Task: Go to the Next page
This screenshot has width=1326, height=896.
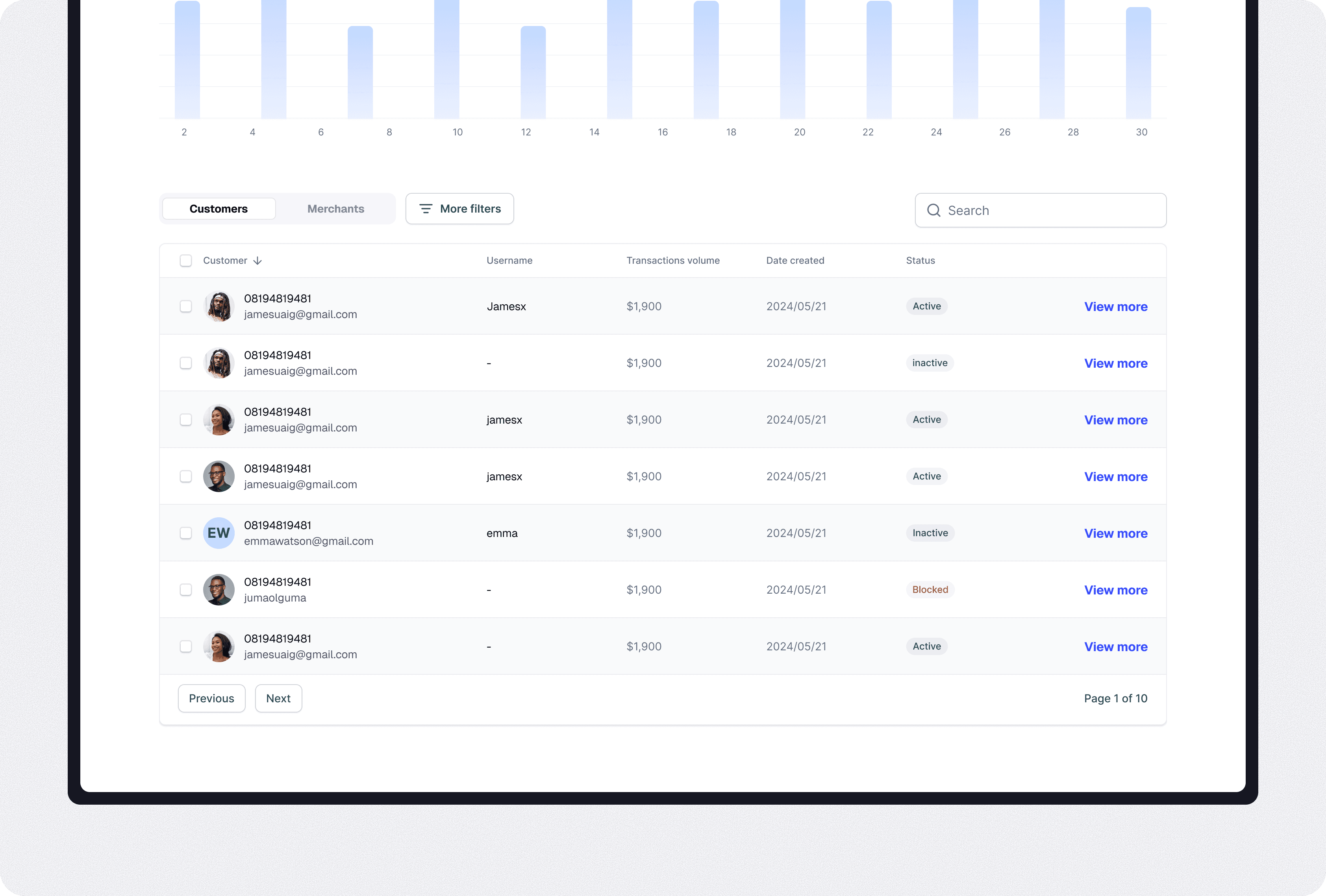Action: [278, 698]
